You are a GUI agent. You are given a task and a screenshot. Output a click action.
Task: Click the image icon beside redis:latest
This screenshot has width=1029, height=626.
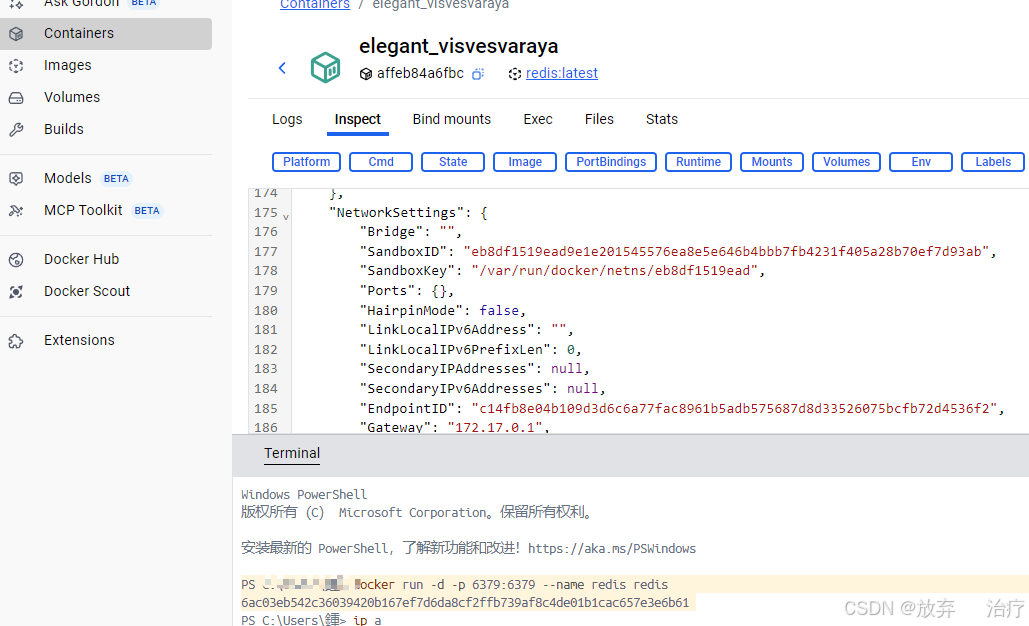pos(514,74)
